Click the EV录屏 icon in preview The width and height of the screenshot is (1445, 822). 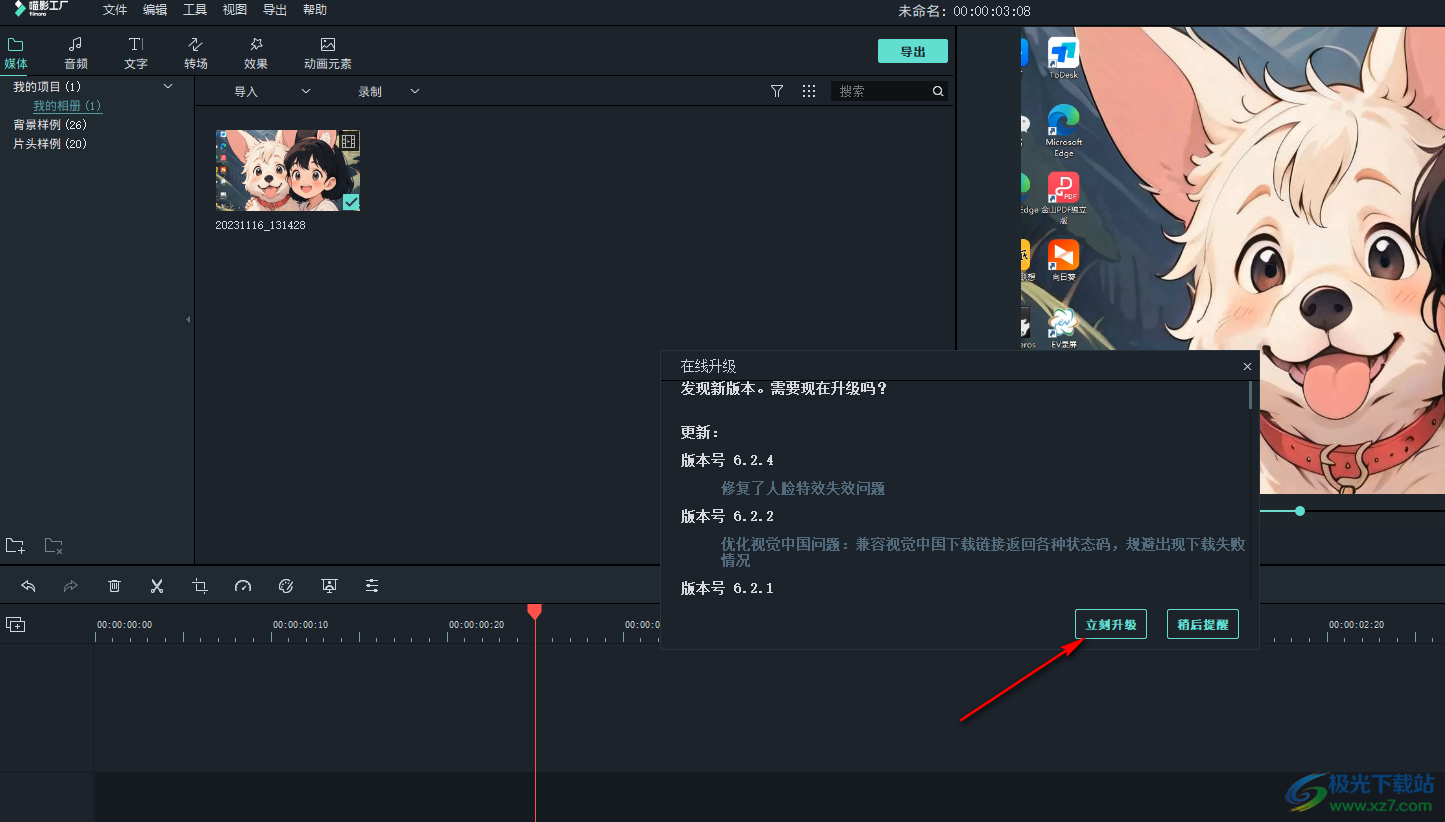1063,328
